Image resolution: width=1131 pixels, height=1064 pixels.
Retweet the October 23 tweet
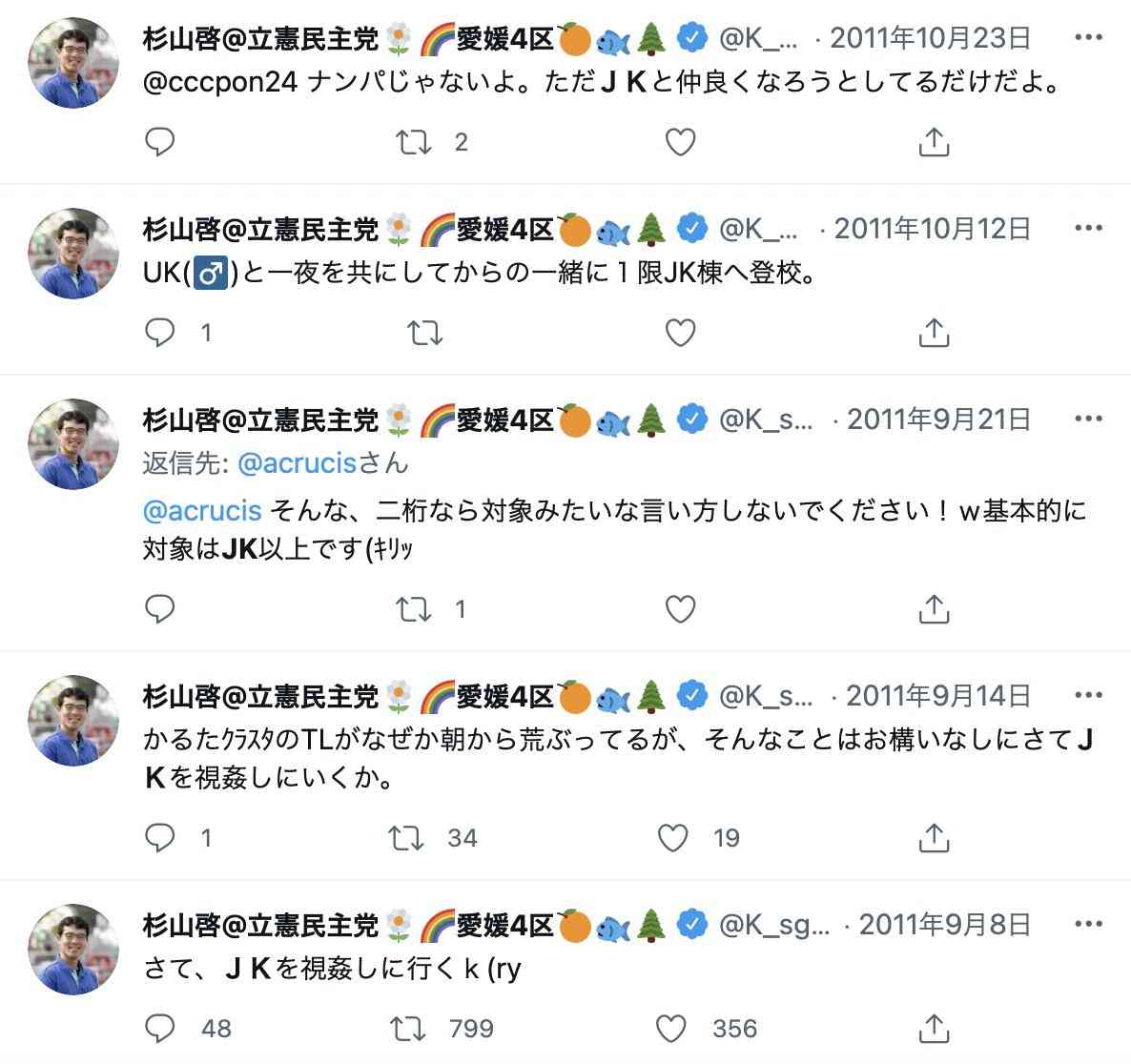(413, 141)
